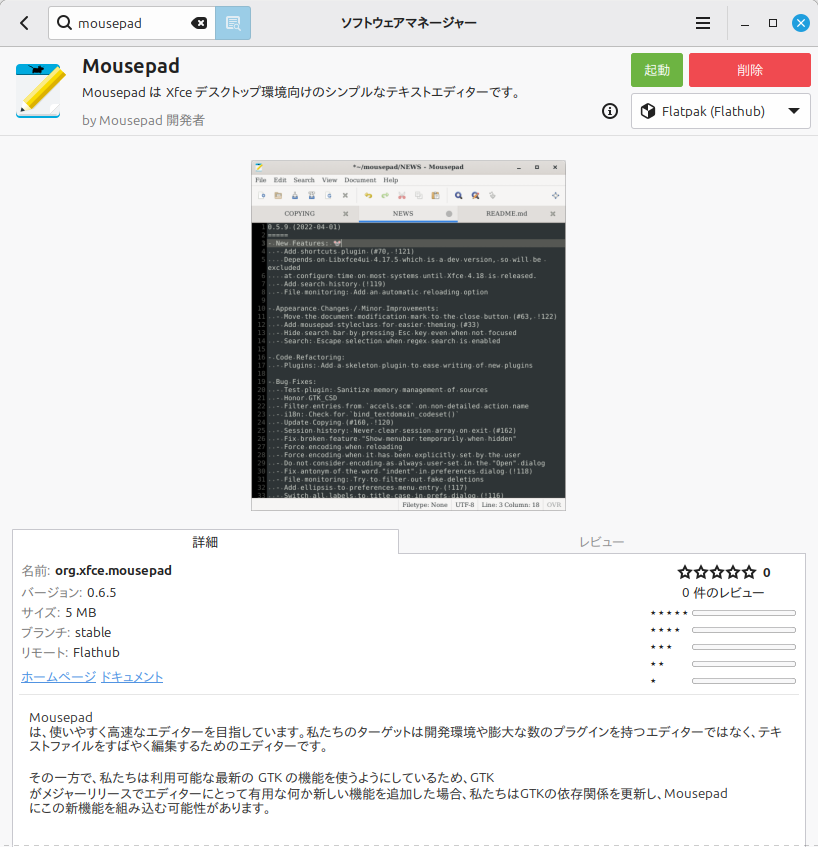The height and width of the screenshot is (847, 818).
Task: Switch to the レビュー tab
Action: (602, 542)
